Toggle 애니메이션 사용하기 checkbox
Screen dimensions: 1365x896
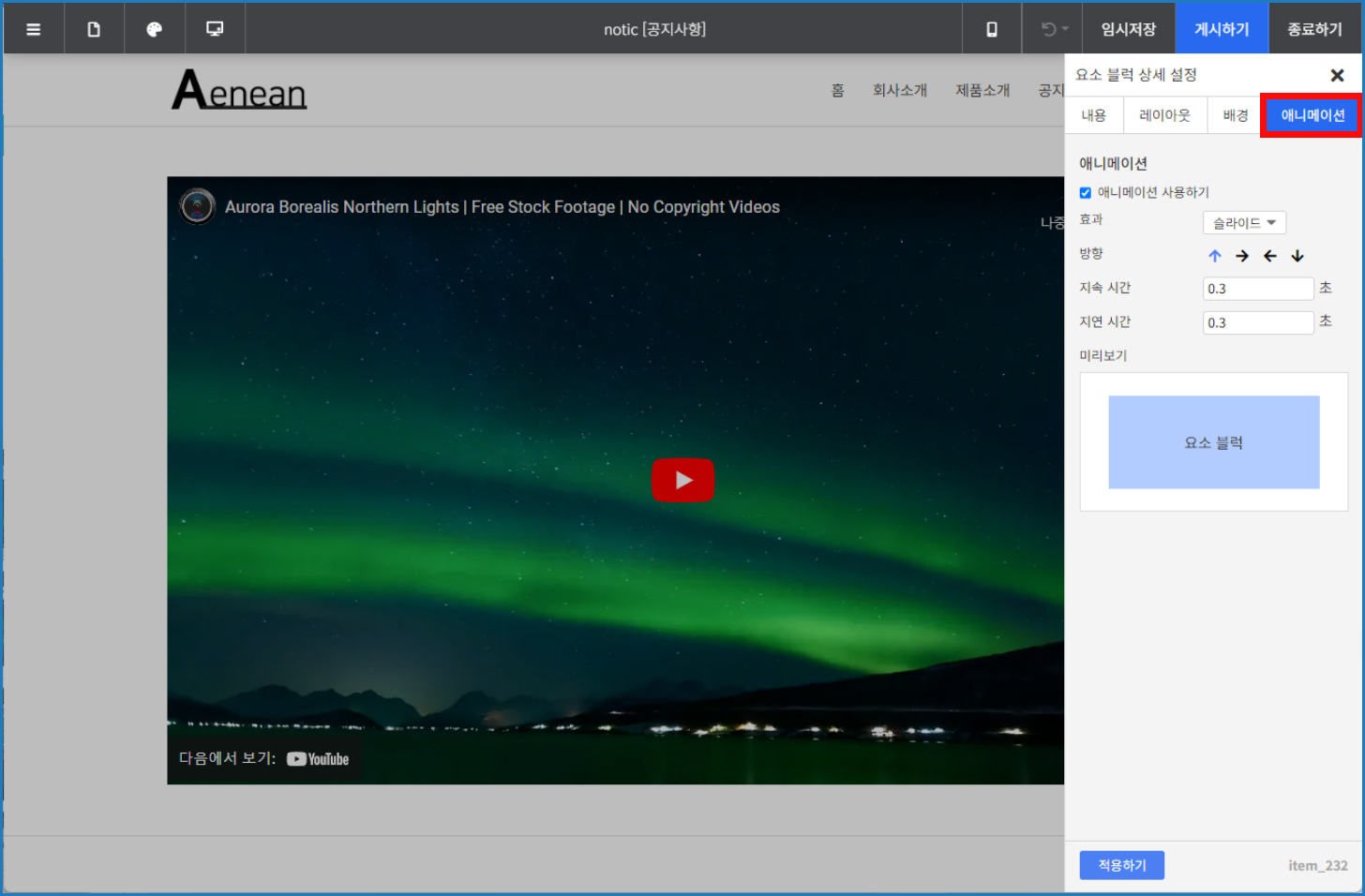click(x=1086, y=193)
